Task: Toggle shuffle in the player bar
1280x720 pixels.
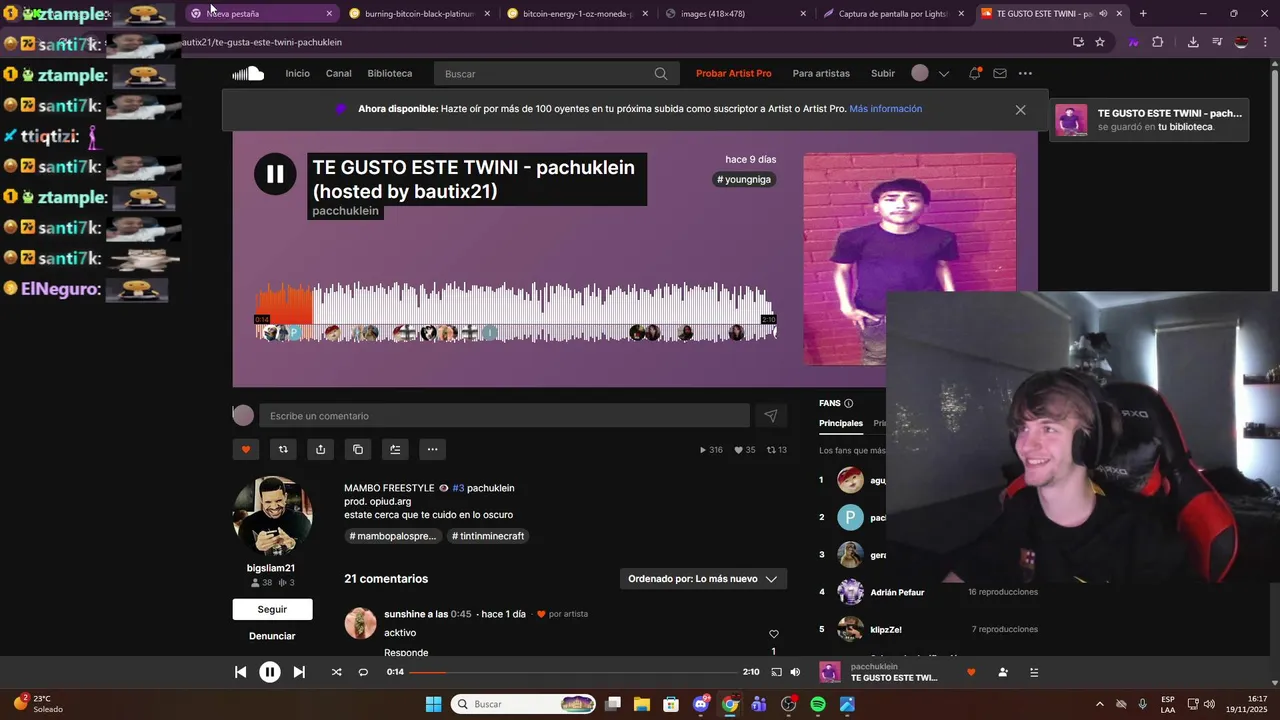Action: point(336,672)
